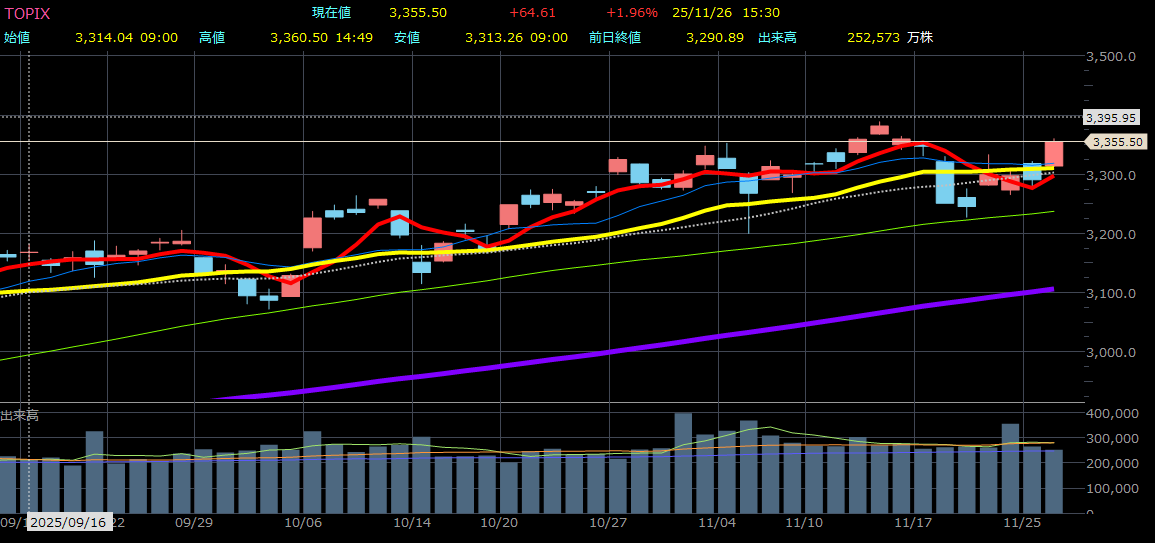Click the 現在値 current price label
The image size is (1155, 543).
click(x=332, y=13)
